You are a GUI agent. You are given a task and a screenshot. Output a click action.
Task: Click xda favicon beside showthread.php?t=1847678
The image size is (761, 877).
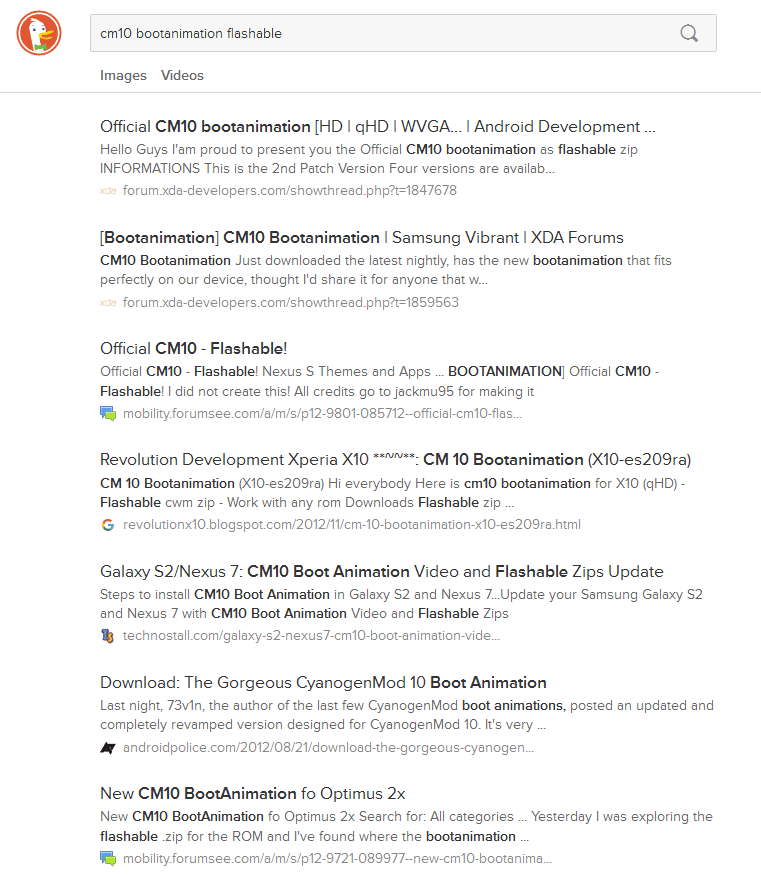(x=108, y=191)
